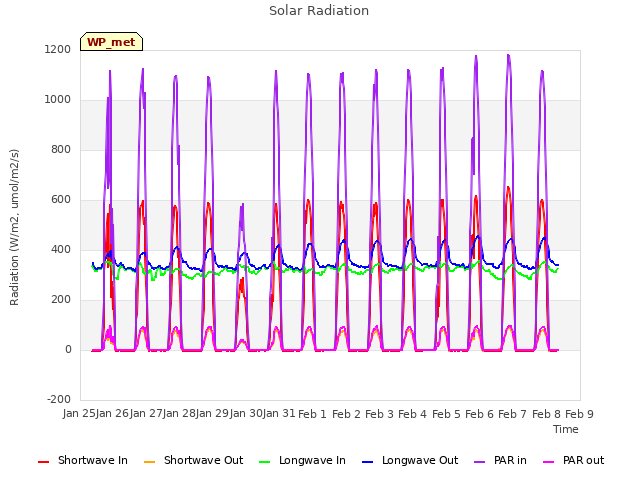Screen dimensions: 640x480
Task: Click the Solar Radiation chart title
Action: point(319,11)
